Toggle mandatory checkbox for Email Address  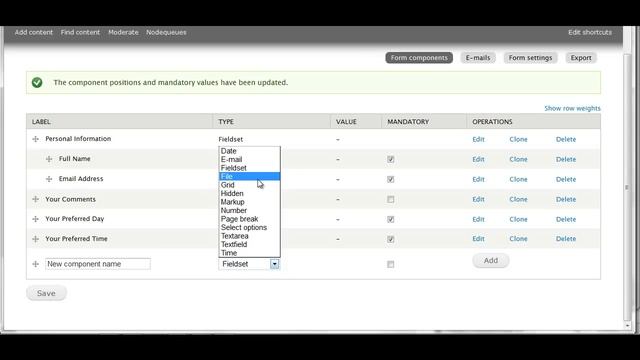[x=391, y=179]
